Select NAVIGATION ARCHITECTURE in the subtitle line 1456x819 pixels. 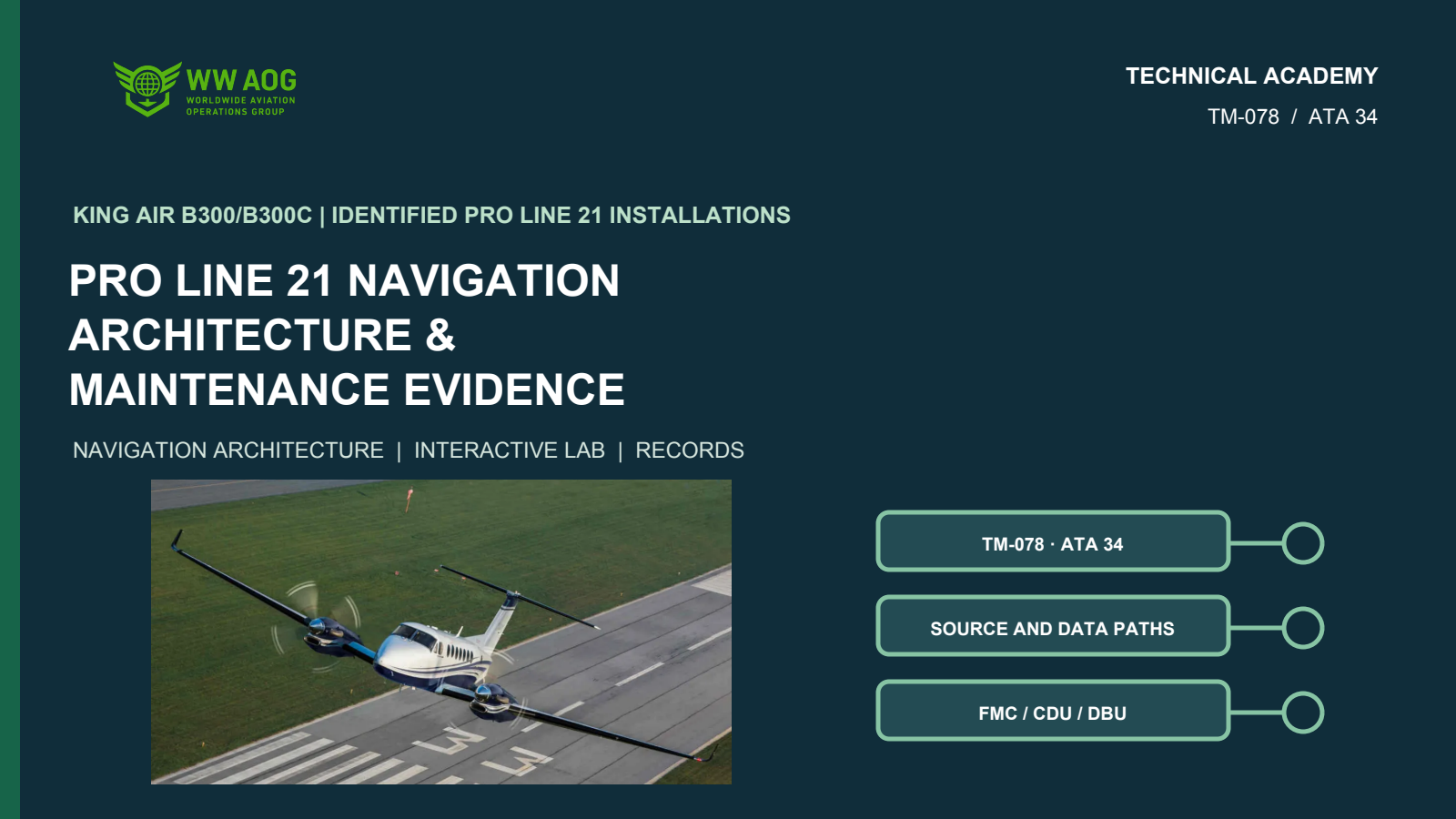[228, 450]
